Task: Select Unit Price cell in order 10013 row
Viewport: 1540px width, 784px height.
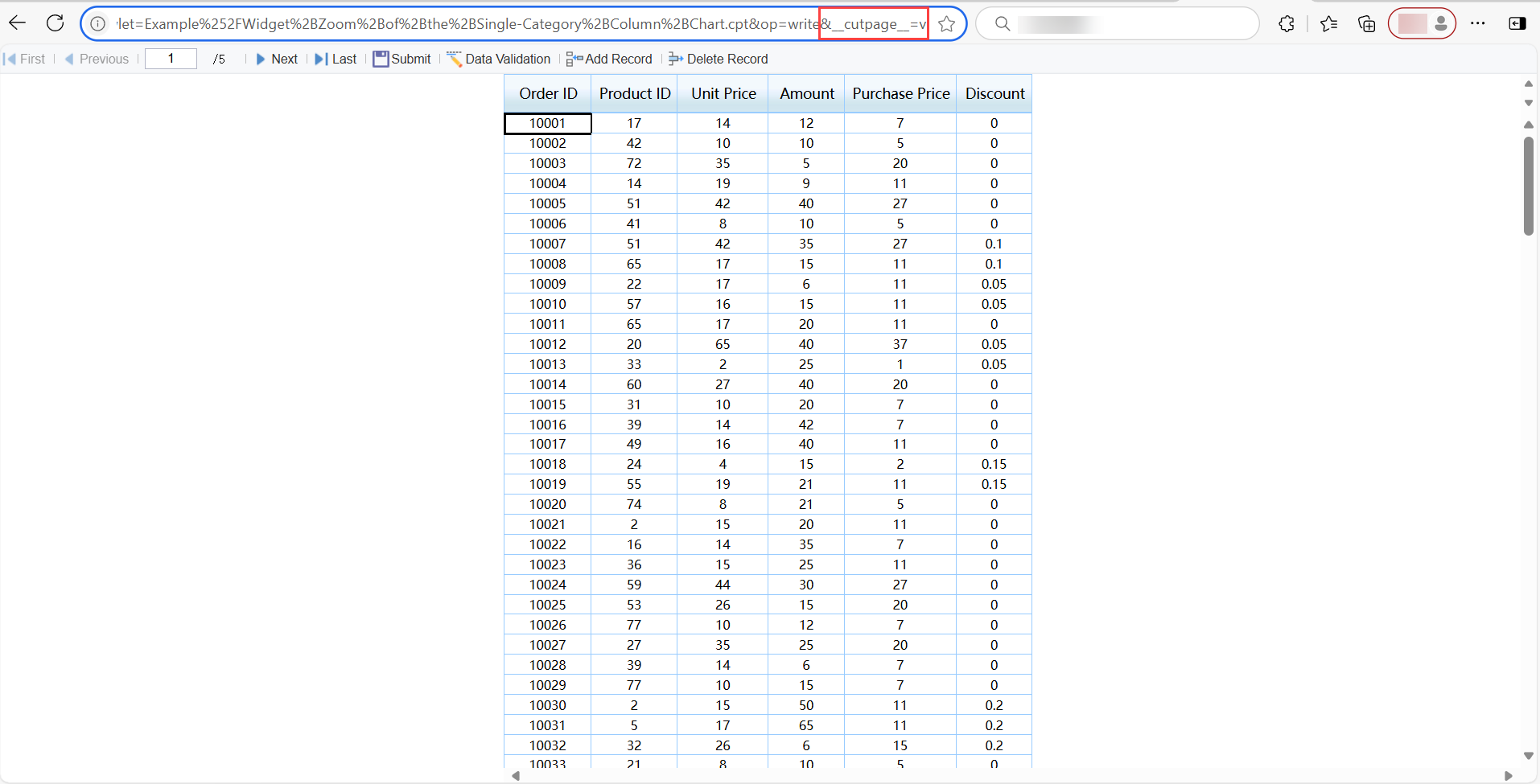Action: pos(723,364)
